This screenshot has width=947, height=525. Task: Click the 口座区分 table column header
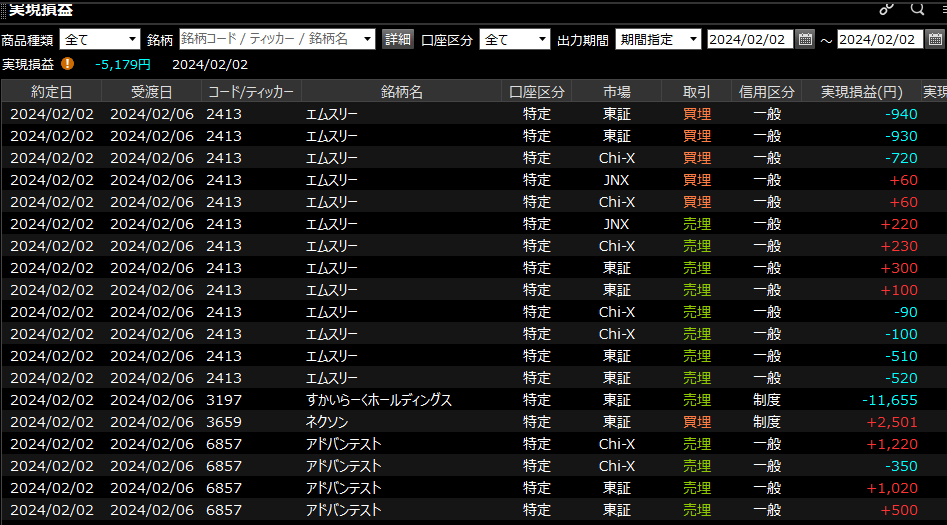pos(536,92)
